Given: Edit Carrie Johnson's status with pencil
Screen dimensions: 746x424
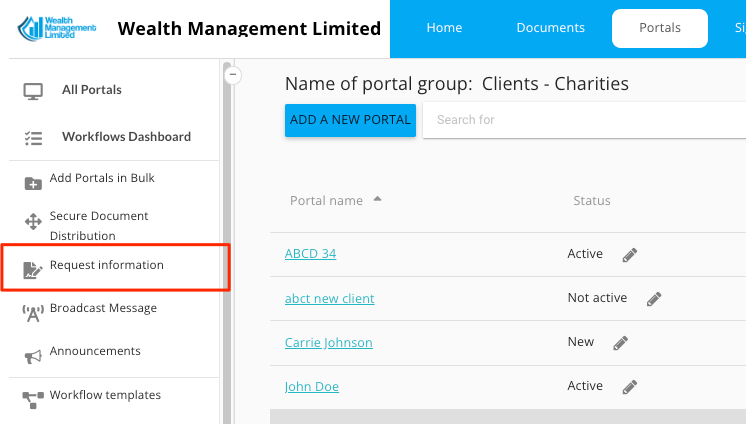Looking at the screenshot, I should pos(620,343).
